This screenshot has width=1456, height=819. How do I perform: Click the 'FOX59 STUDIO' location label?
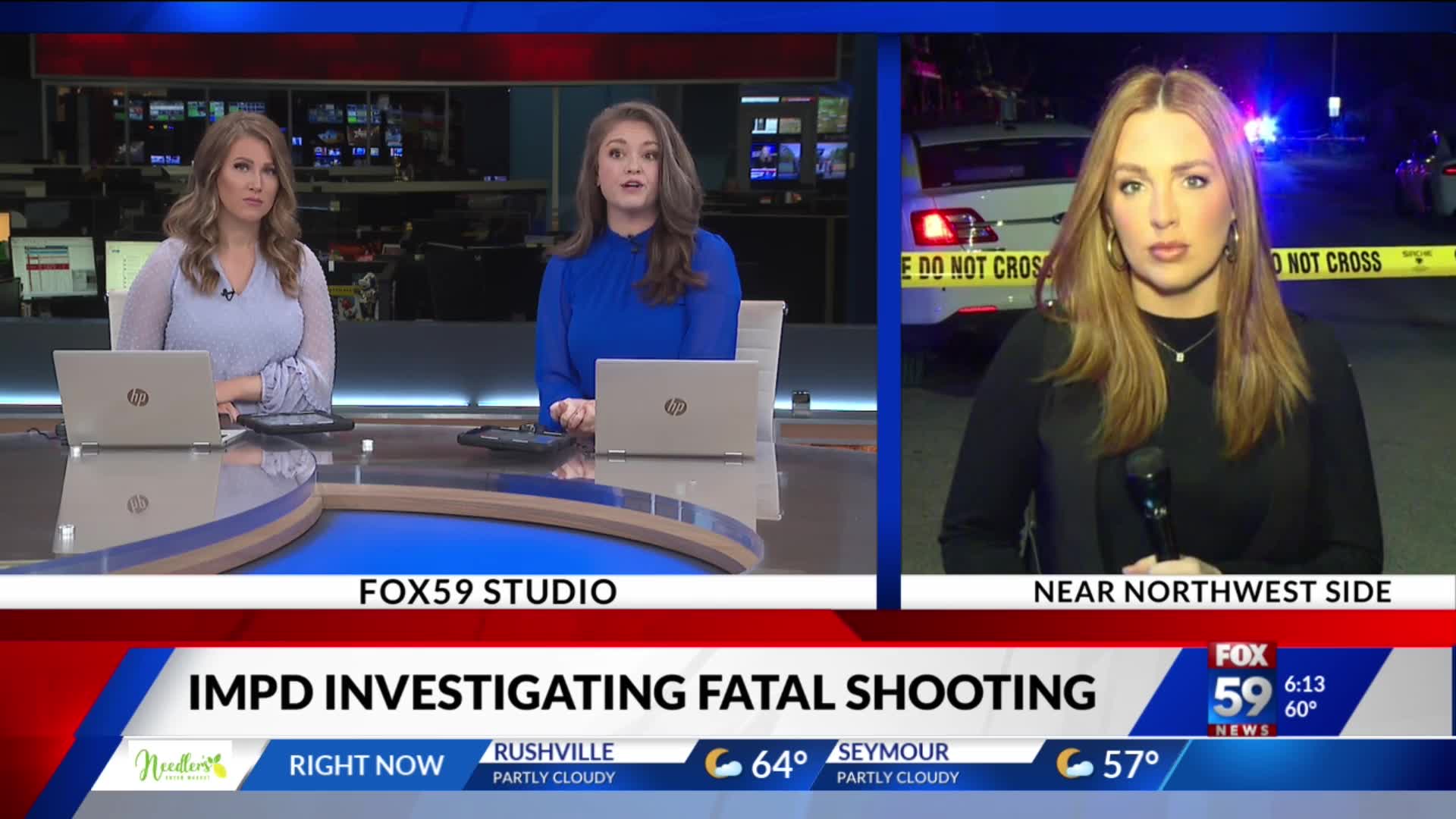tap(488, 592)
